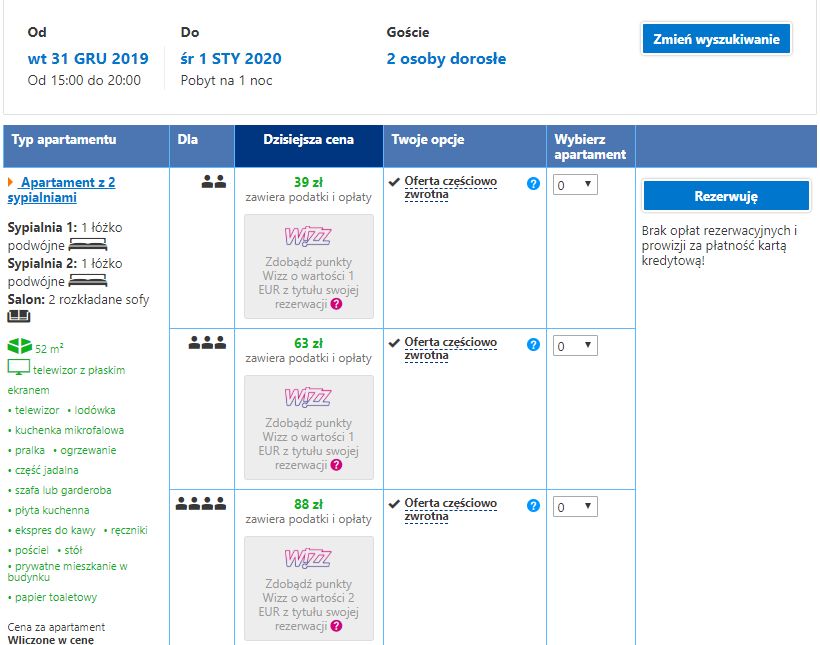
Task: Click the blue help icon in the 39 zł row
Action: (x=533, y=184)
